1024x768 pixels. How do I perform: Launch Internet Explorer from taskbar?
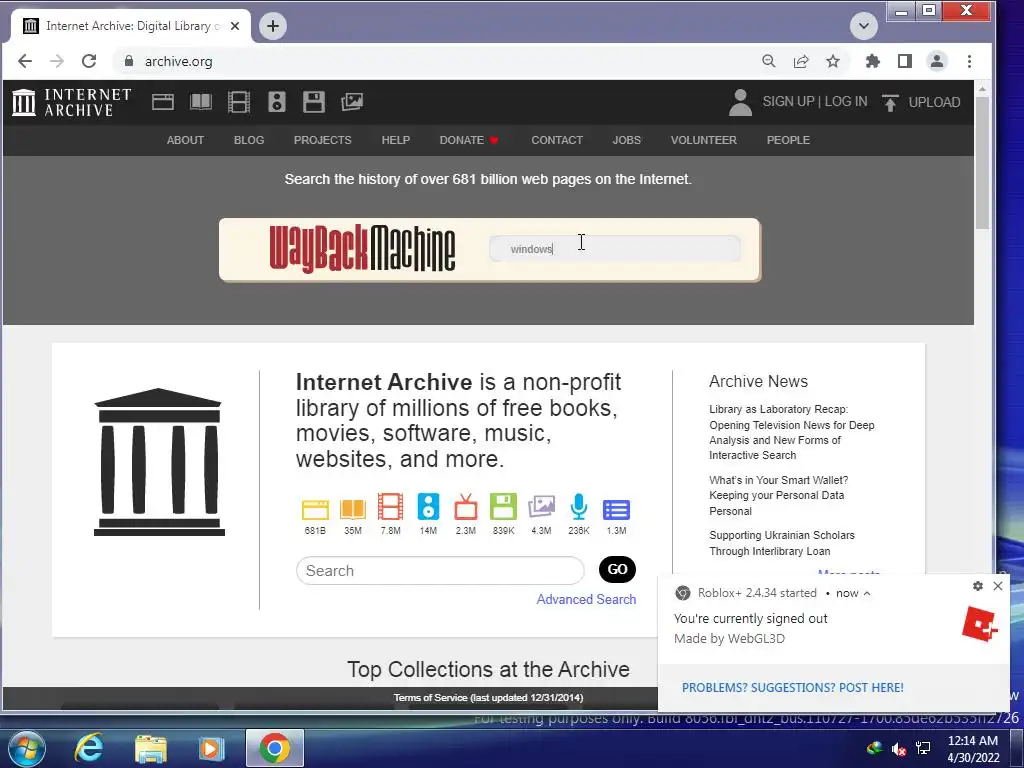89,748
